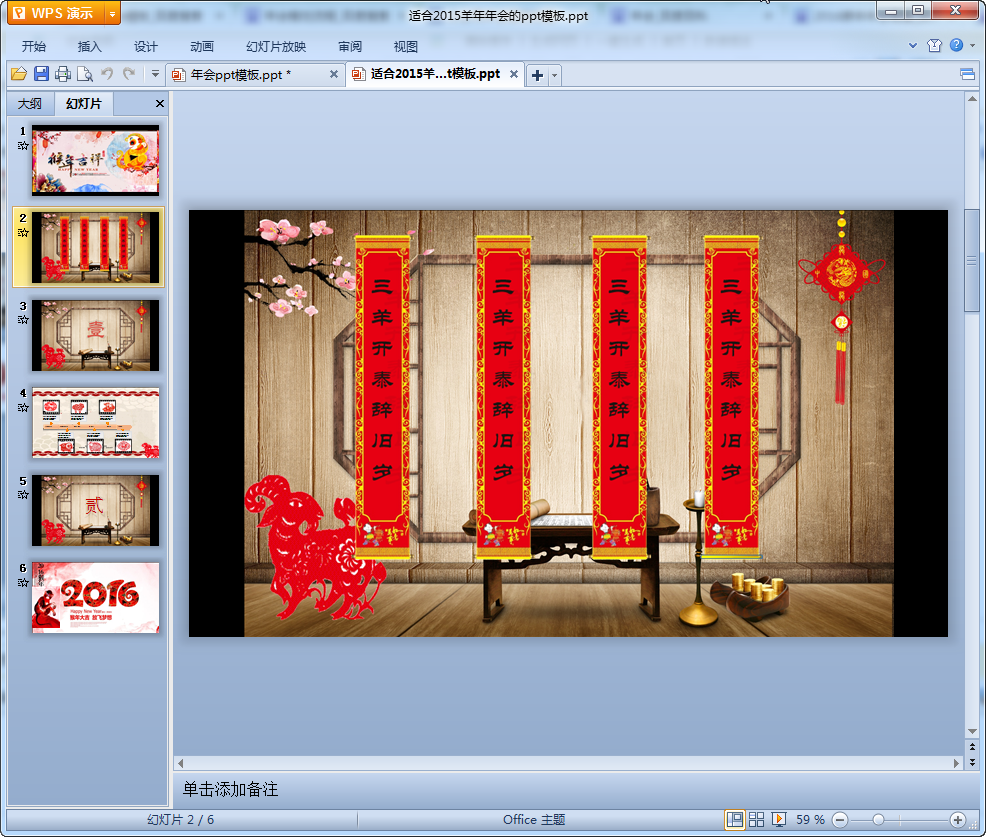Click animation star icon under slide 6

(x=23, y=582)
